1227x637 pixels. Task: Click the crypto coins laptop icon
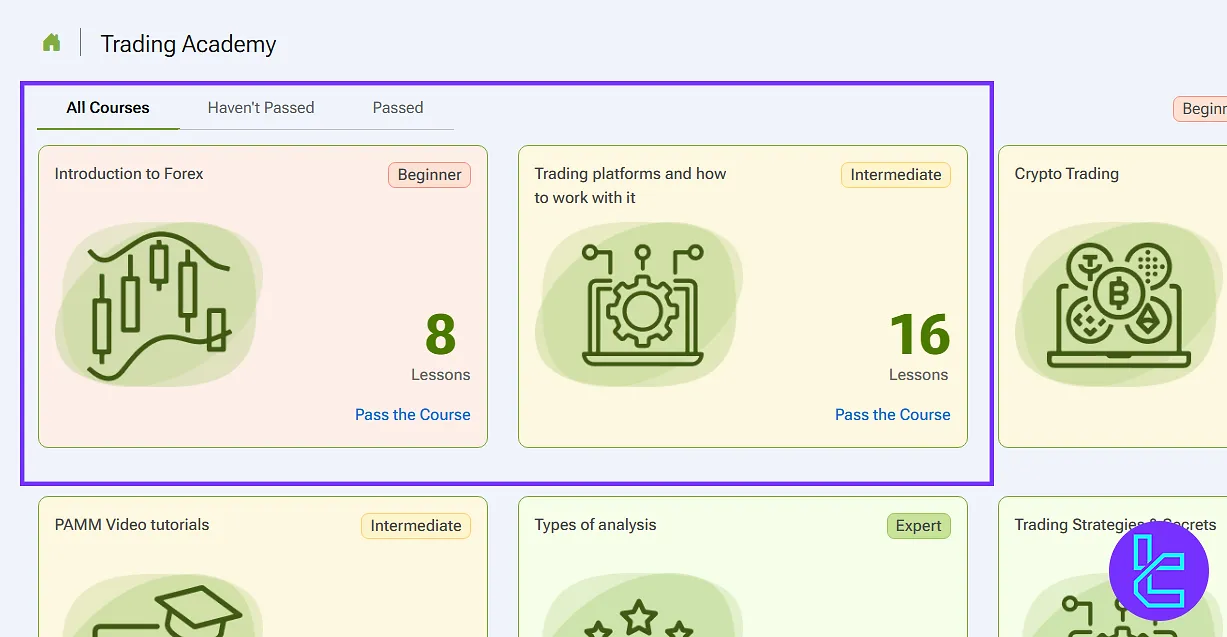tap(1118, 305)
